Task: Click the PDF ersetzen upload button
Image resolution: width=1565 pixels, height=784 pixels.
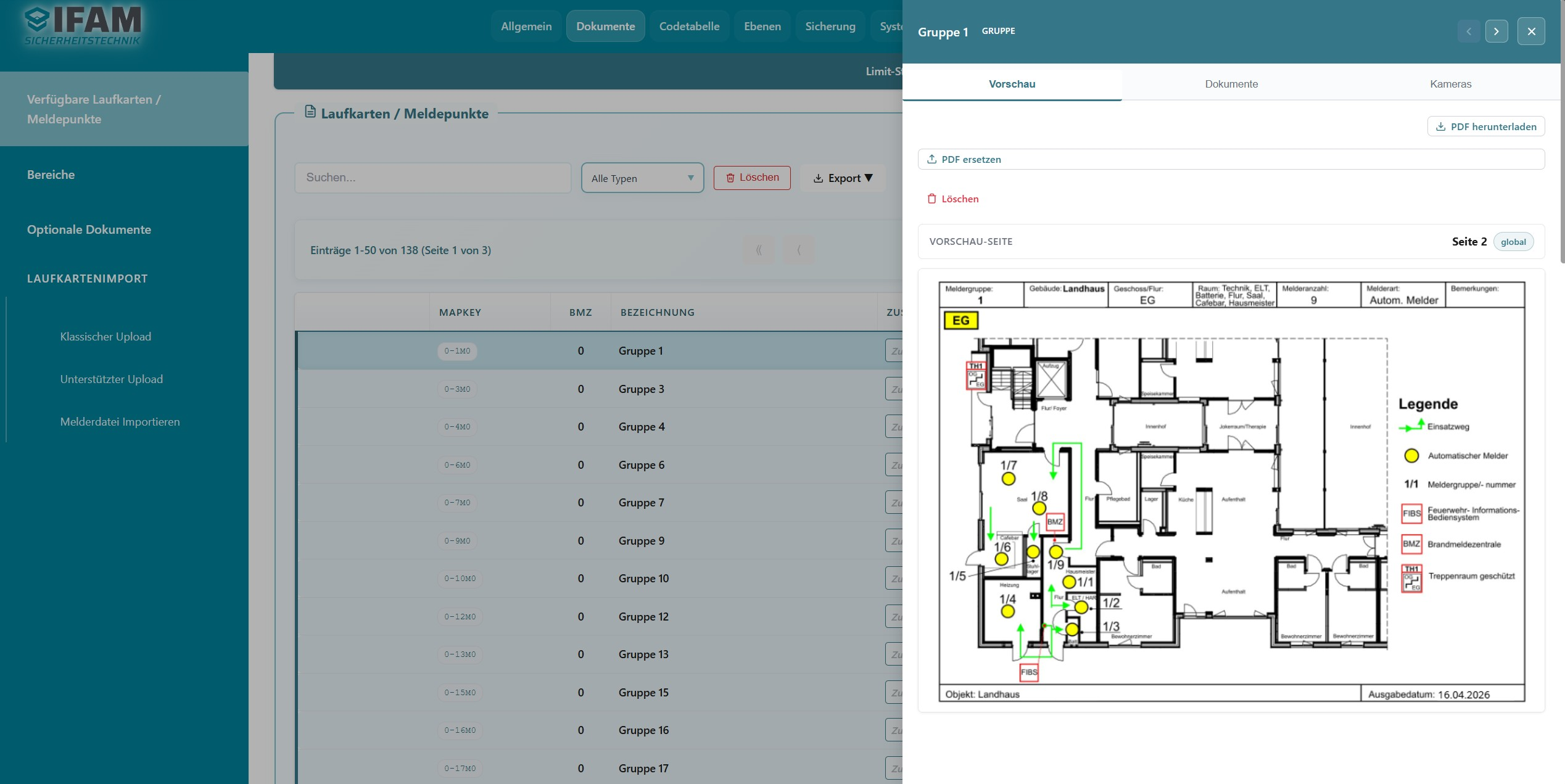Action: [x=1231, y=159]
